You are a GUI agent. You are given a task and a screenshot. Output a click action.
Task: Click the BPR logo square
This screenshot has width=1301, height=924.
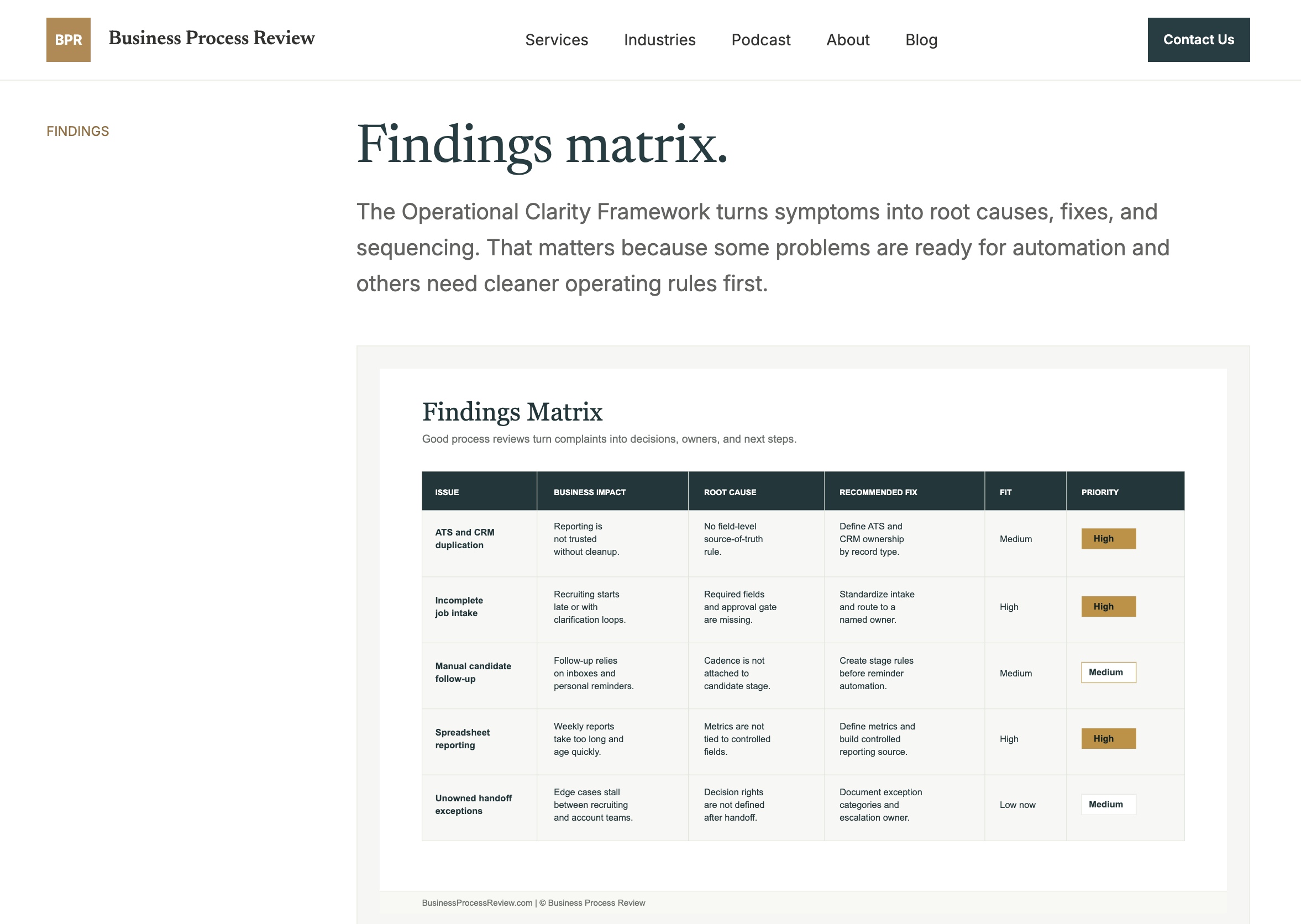(x=69, y=40)
